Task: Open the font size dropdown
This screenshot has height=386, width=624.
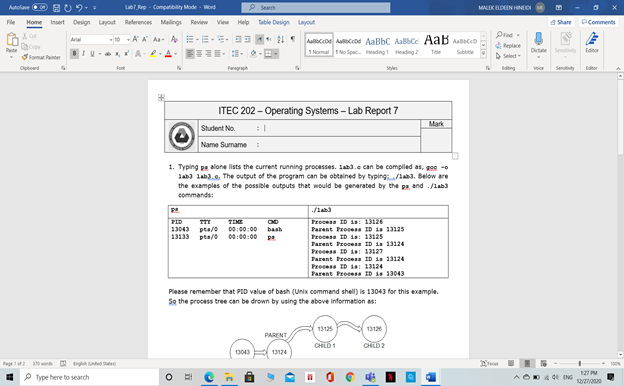Action: click(128, 39)
